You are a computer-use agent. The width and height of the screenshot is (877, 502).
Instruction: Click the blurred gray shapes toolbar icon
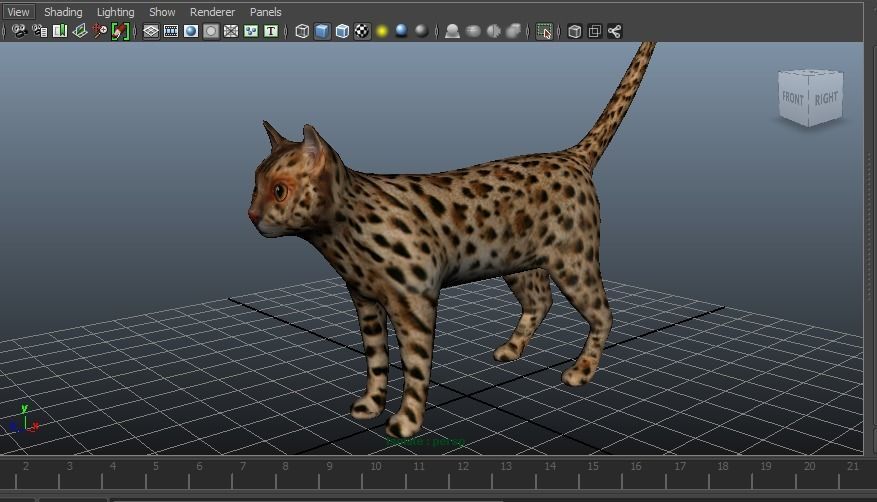(513, 31)
